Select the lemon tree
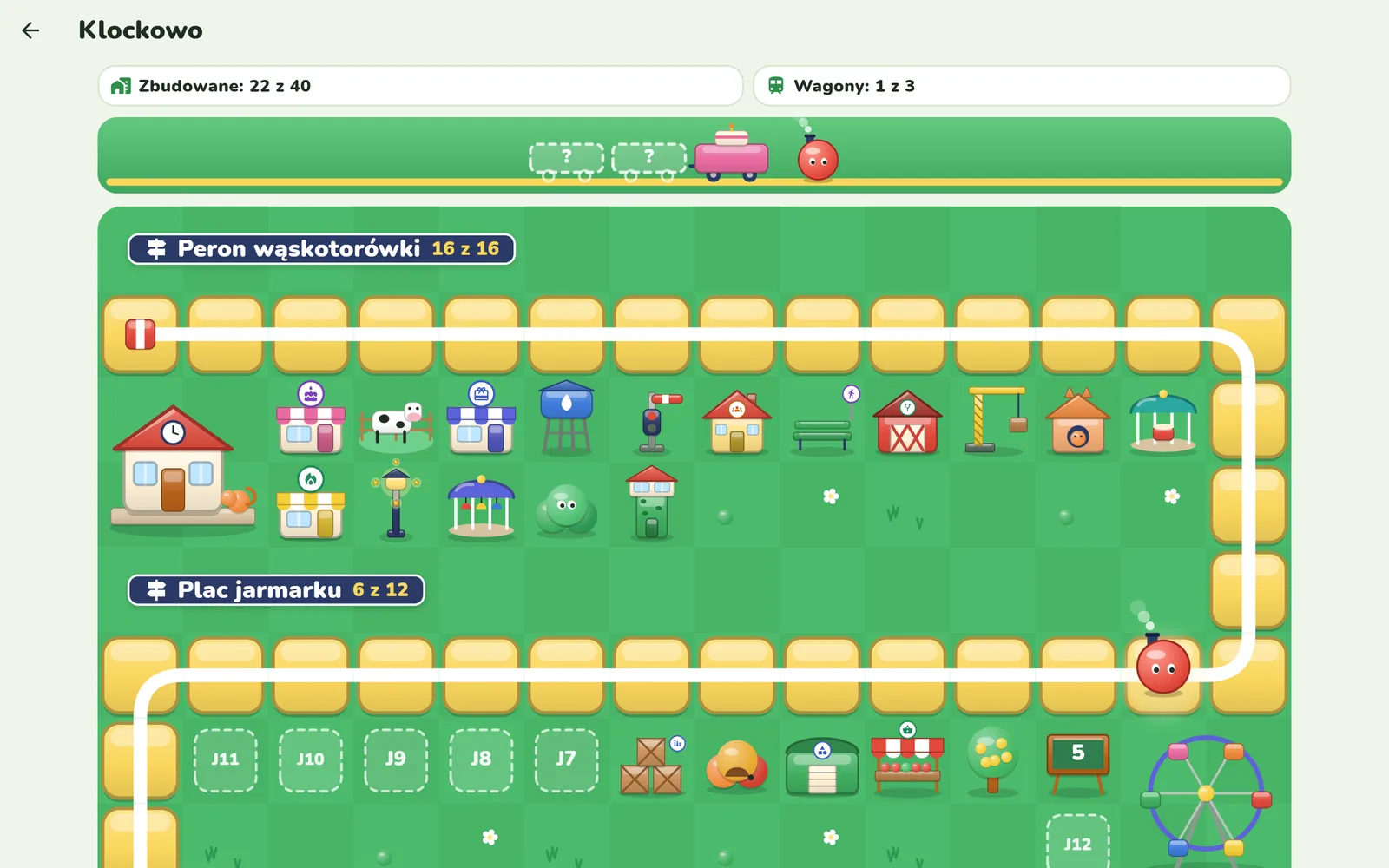 click(992, 761)
